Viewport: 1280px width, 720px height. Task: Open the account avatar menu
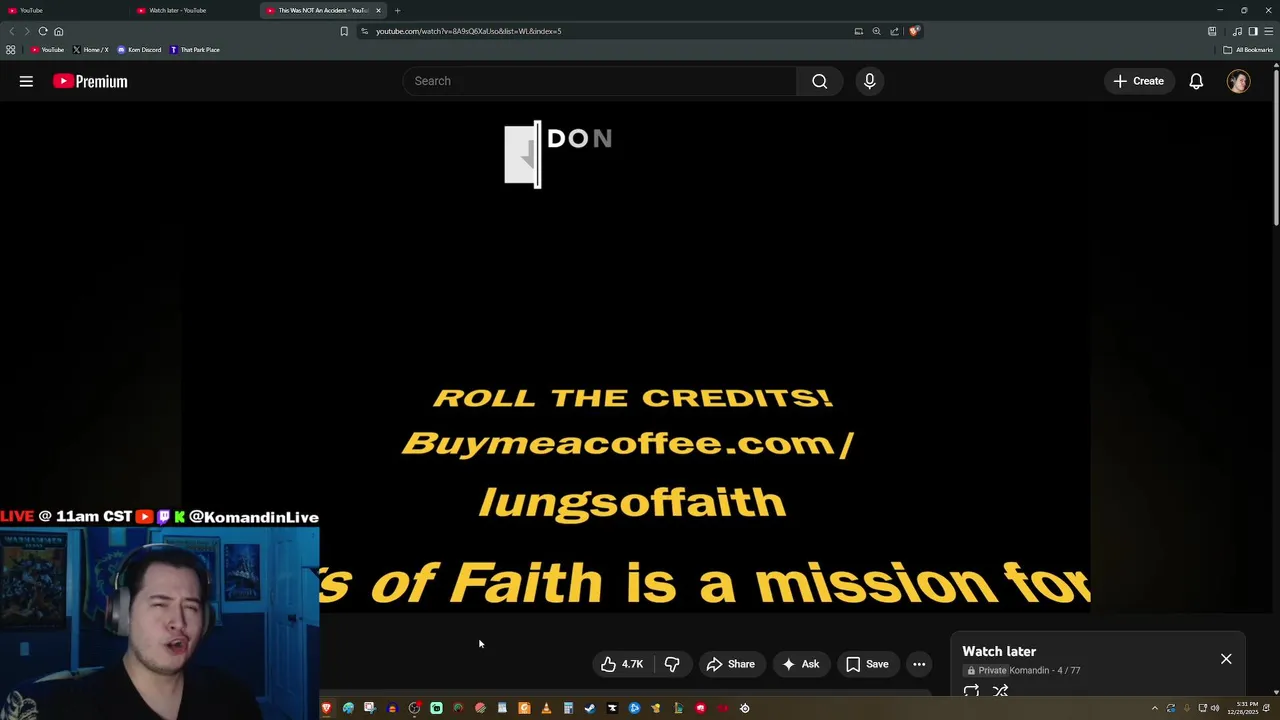click(1238, 81)
